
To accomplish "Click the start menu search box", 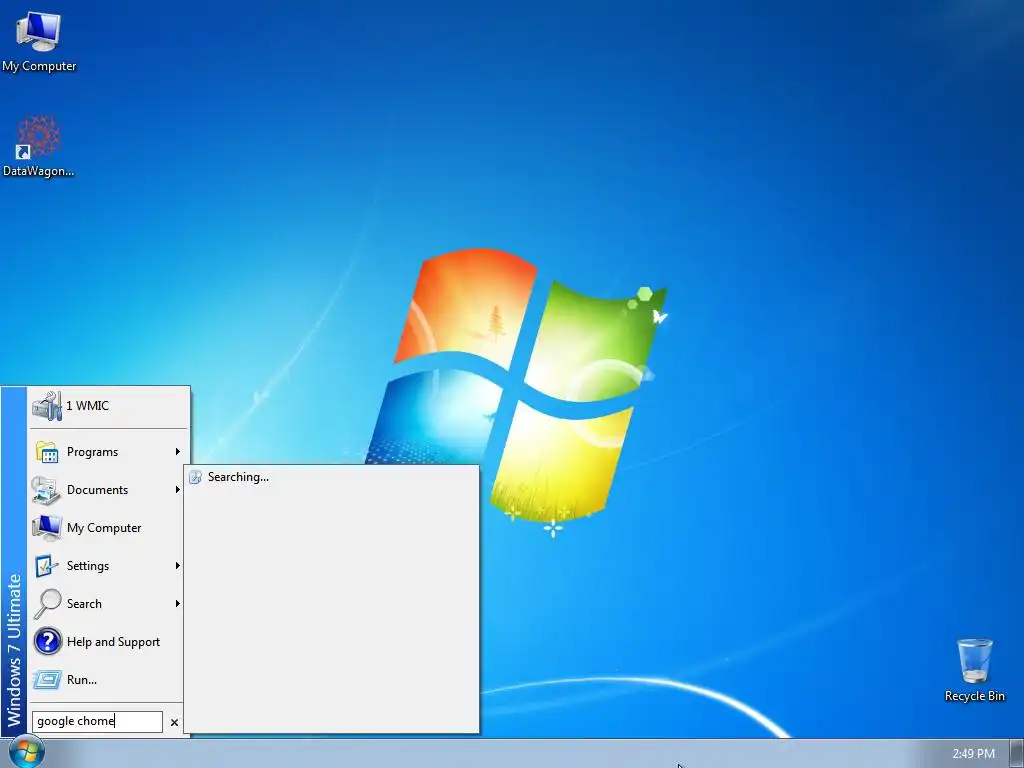I will [97, 721].
